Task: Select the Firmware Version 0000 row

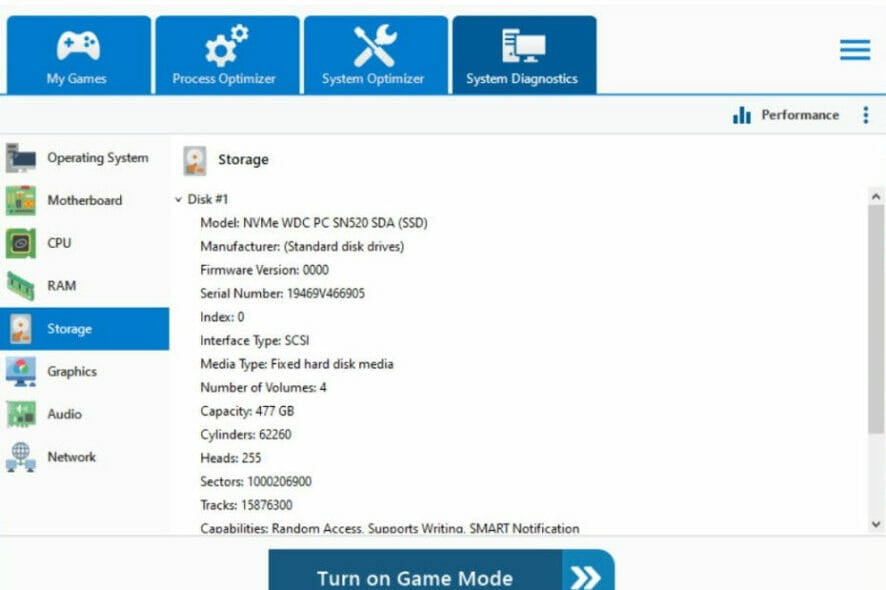Action: [264, 270]
